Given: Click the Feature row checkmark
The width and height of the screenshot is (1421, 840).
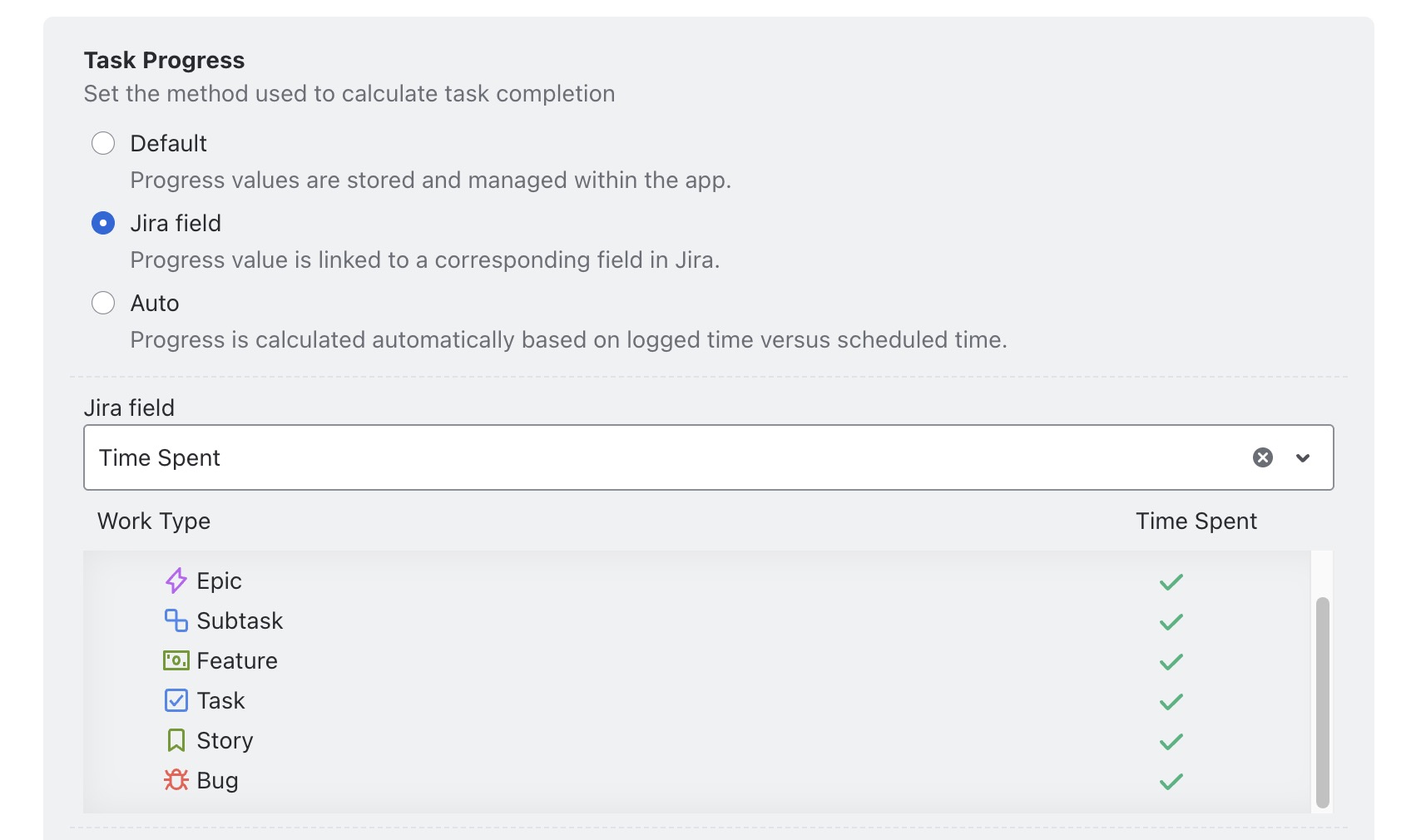Looking at the screenshot, I should [1171, 661].
